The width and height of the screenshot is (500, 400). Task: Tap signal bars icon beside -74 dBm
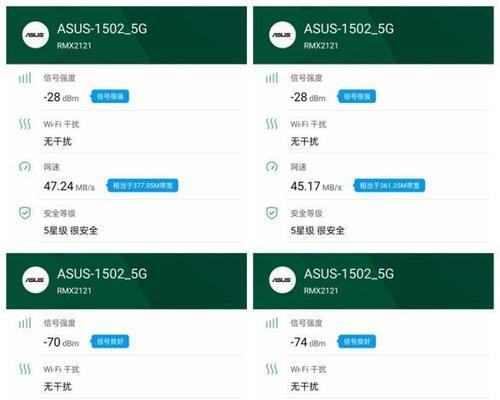(x=272, y=323)
